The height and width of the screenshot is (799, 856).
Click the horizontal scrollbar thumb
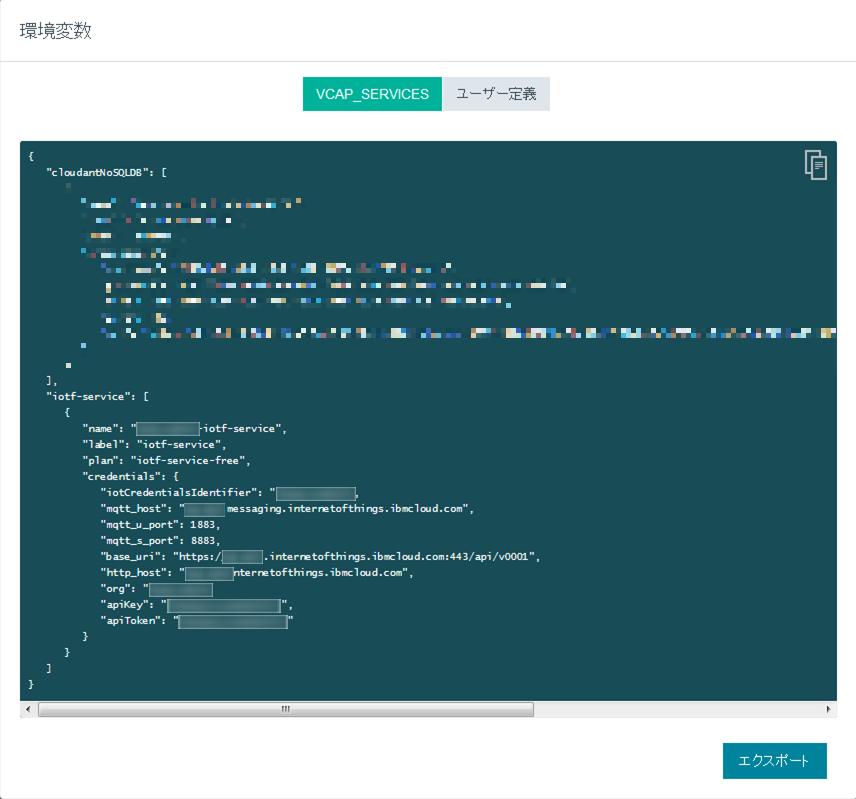285,709
